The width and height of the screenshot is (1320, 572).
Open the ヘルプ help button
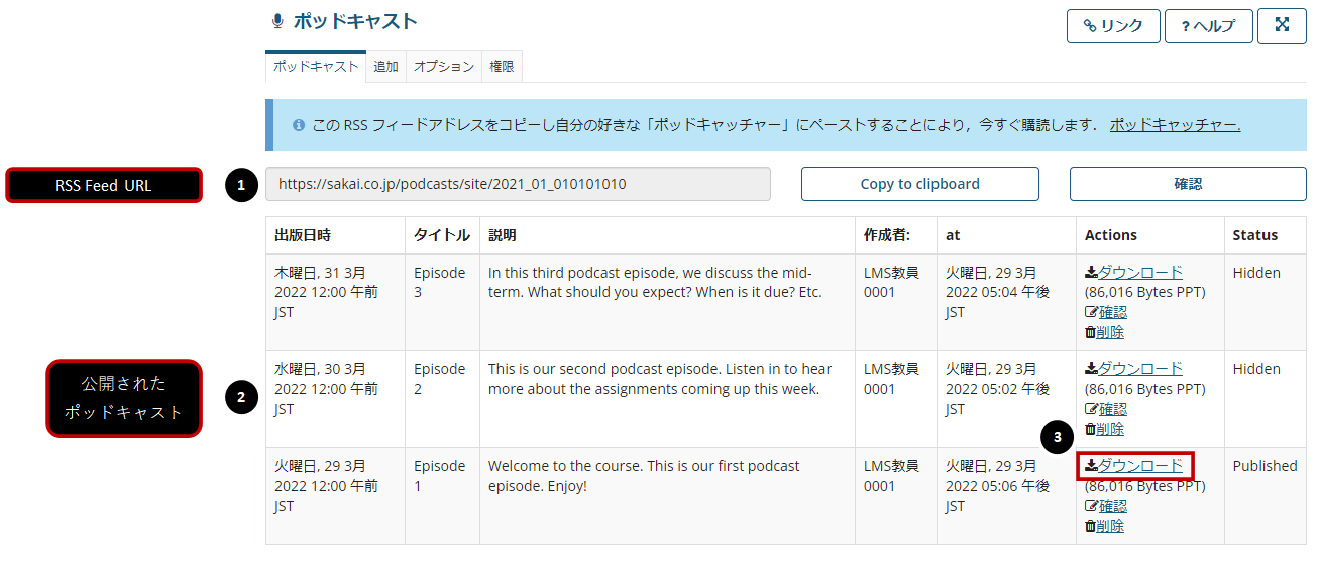pyautogui.click(x=1208, y=26)
